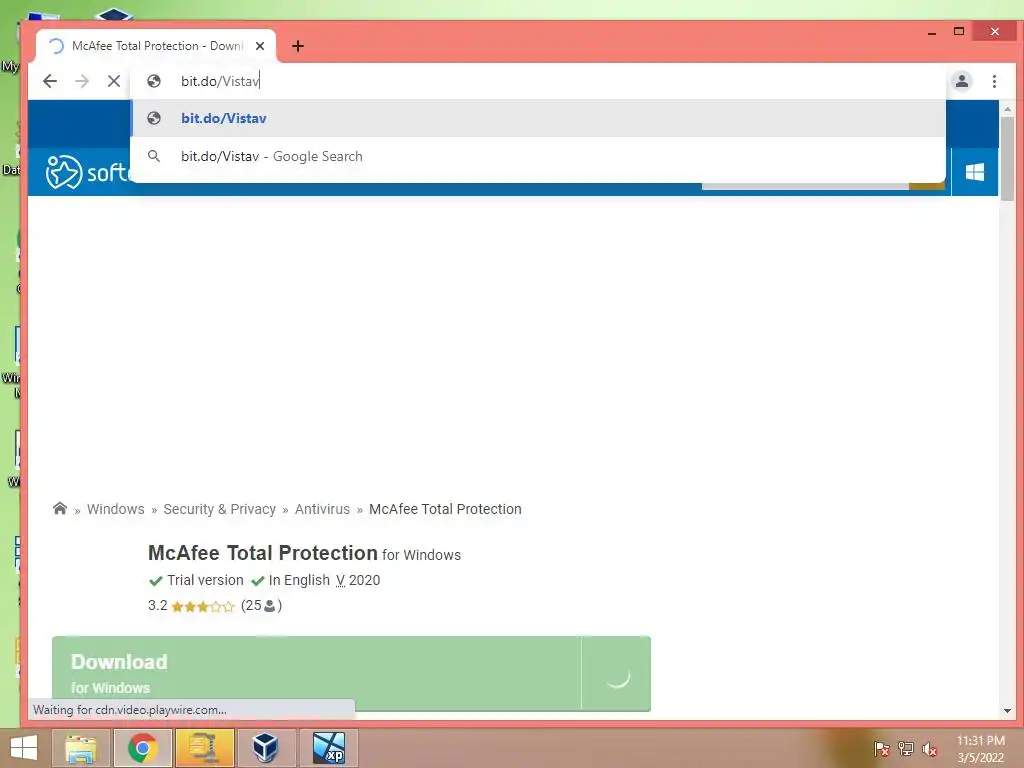The width and height of the screenshot is (1024, 768).
Task: Select the McAfee Total Protection tab
Action: click(x=156, y=46)
